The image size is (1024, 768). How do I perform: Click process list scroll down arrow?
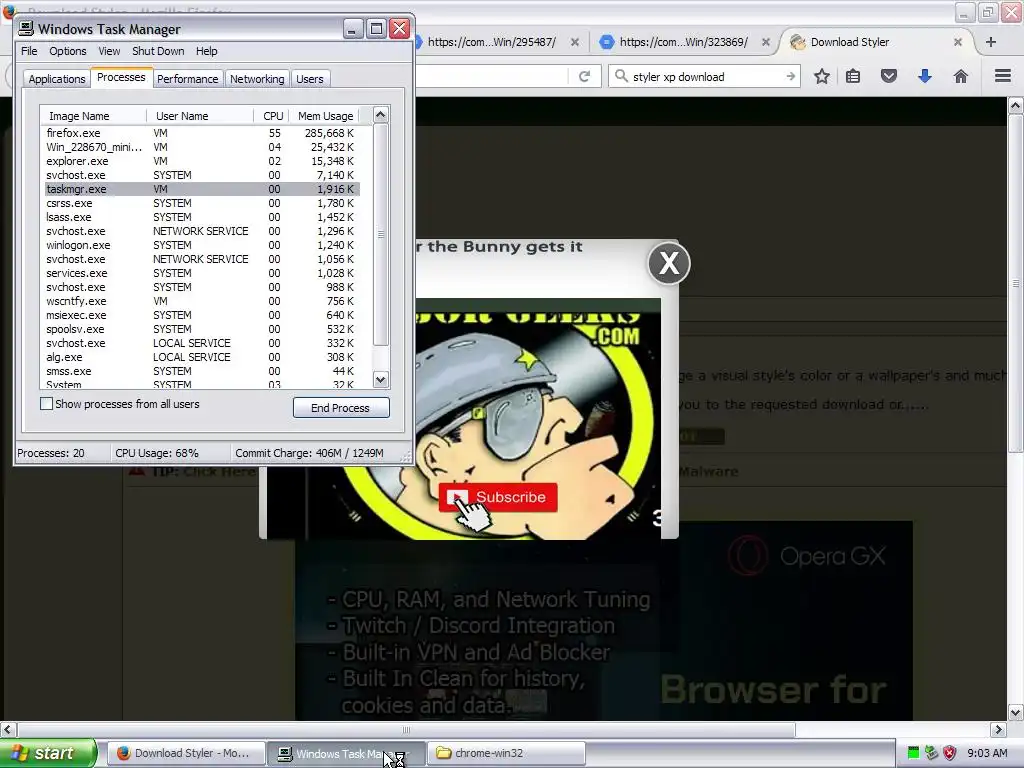381,379
